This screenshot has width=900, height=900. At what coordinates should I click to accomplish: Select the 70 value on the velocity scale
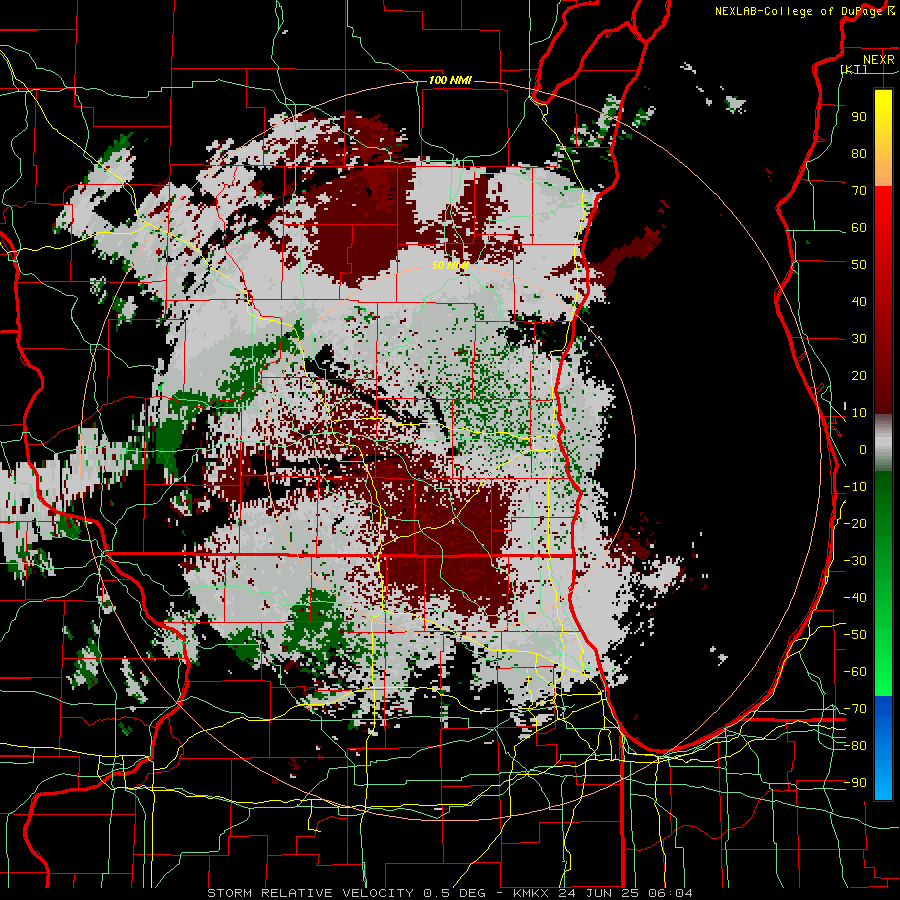click(859, 191)
